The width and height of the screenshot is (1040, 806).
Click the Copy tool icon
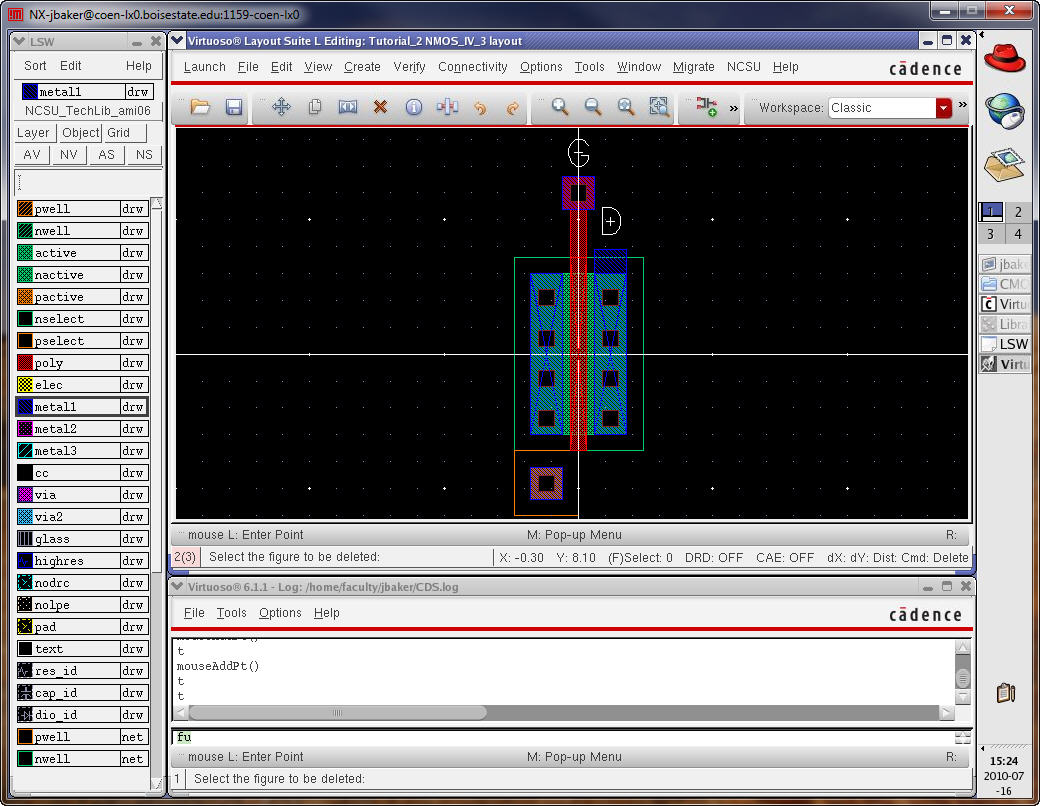coord(315,107)
